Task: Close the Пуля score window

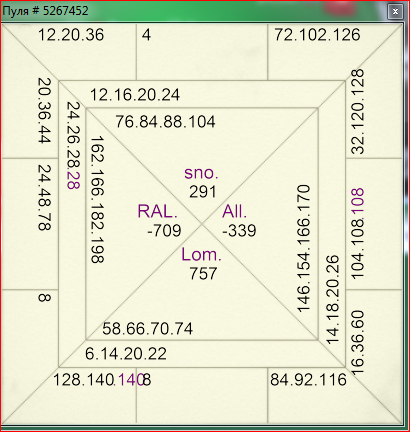Action: [395, 12]
